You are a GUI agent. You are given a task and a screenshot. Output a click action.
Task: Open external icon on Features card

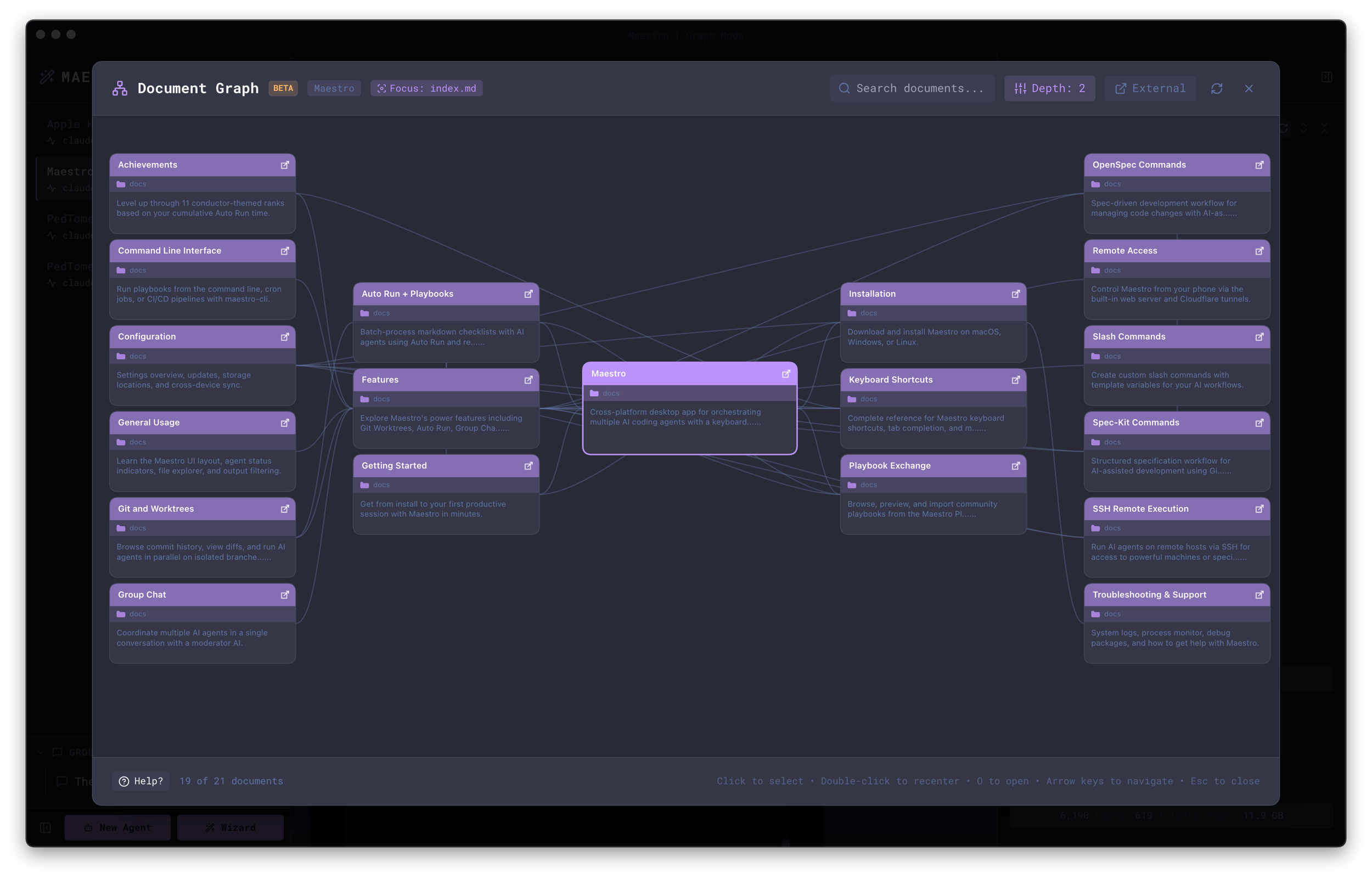tap(528, 380)
